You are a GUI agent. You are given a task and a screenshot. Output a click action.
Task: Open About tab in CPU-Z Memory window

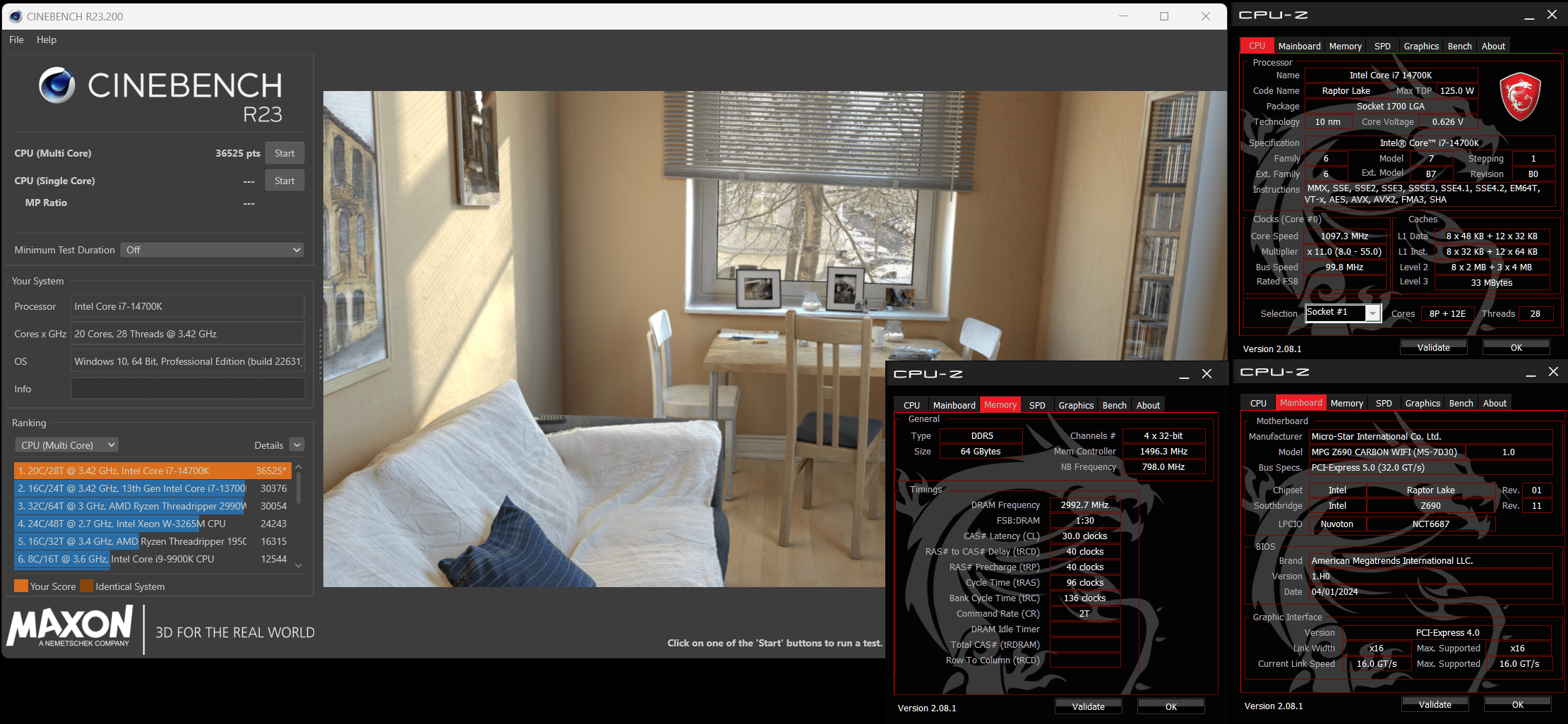[1148, 405]
